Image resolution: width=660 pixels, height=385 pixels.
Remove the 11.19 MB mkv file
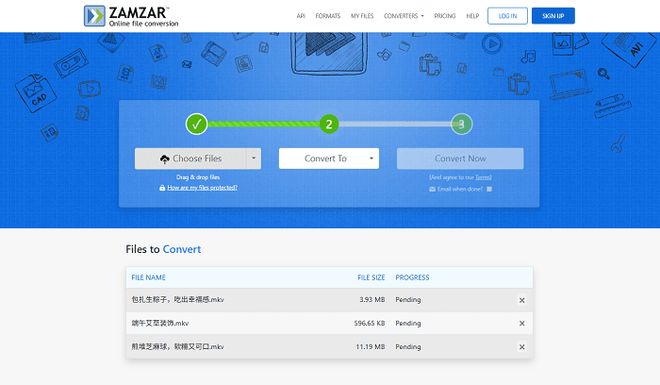coord(522,347)
